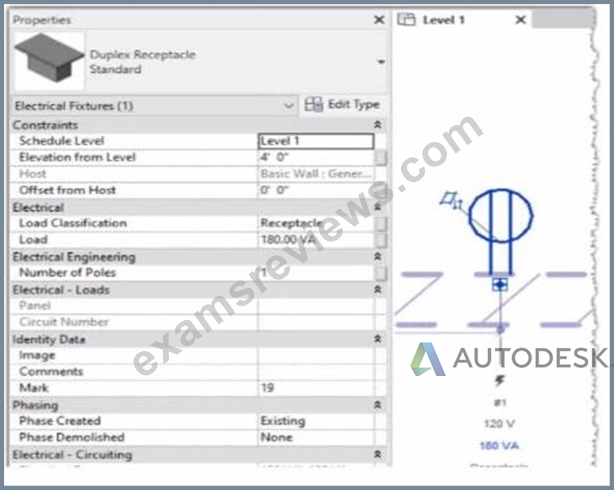
Task: Collapse the Phasing section
Action: (377, 405)
